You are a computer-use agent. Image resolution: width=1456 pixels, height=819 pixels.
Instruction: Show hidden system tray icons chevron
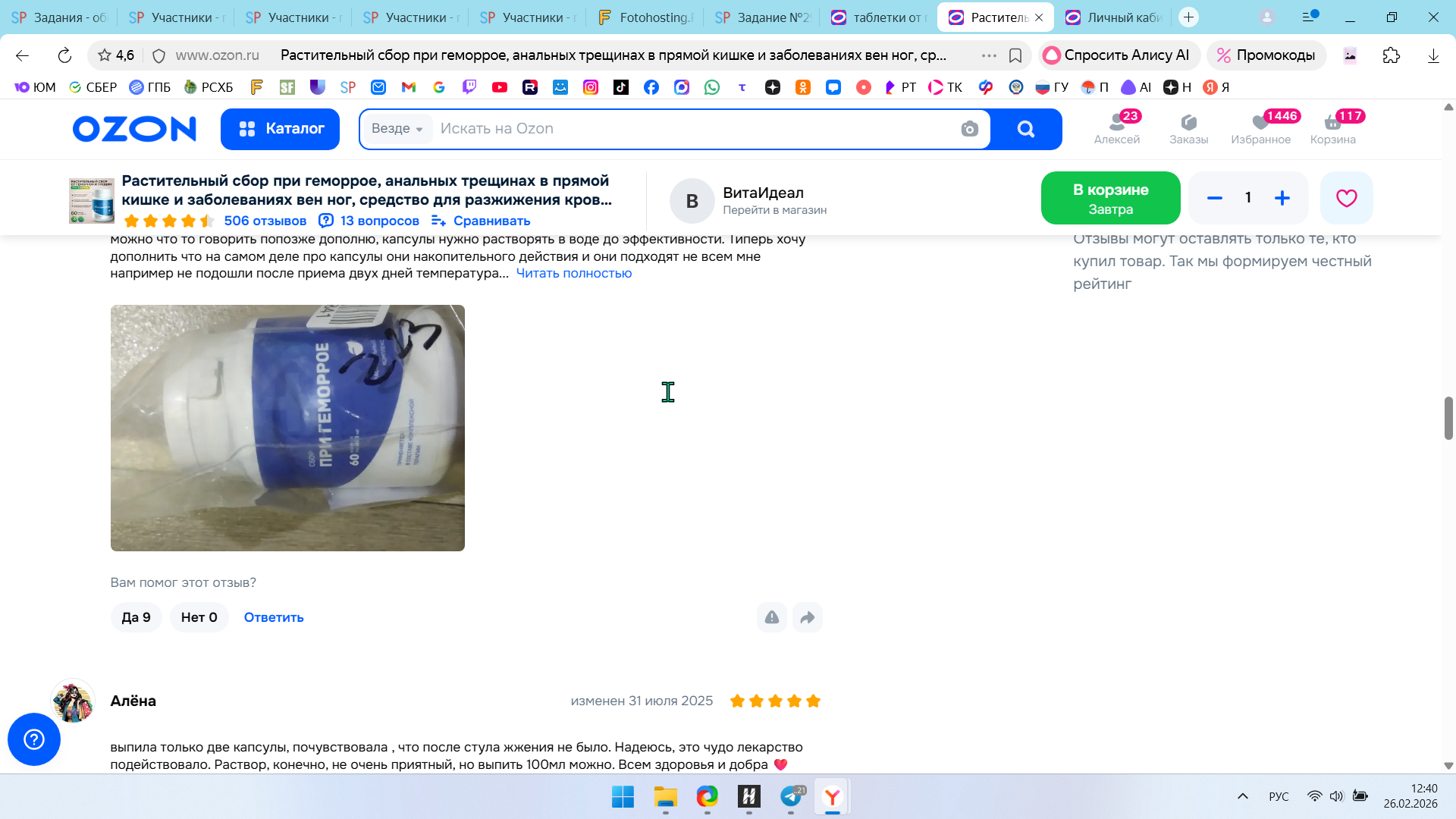point(1242,796)
